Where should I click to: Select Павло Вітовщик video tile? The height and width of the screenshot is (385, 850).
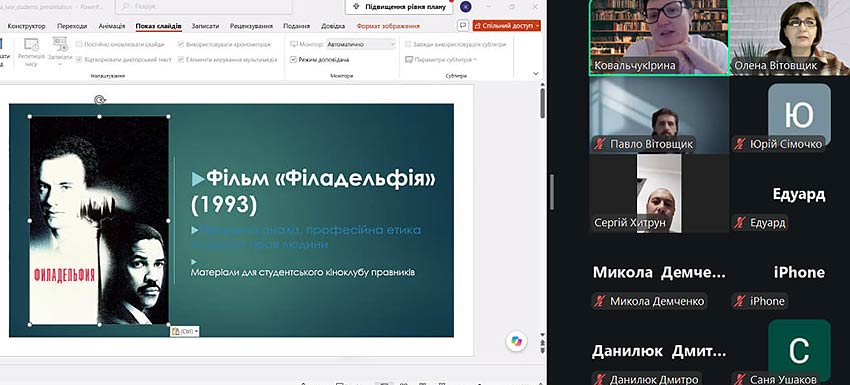659,114
